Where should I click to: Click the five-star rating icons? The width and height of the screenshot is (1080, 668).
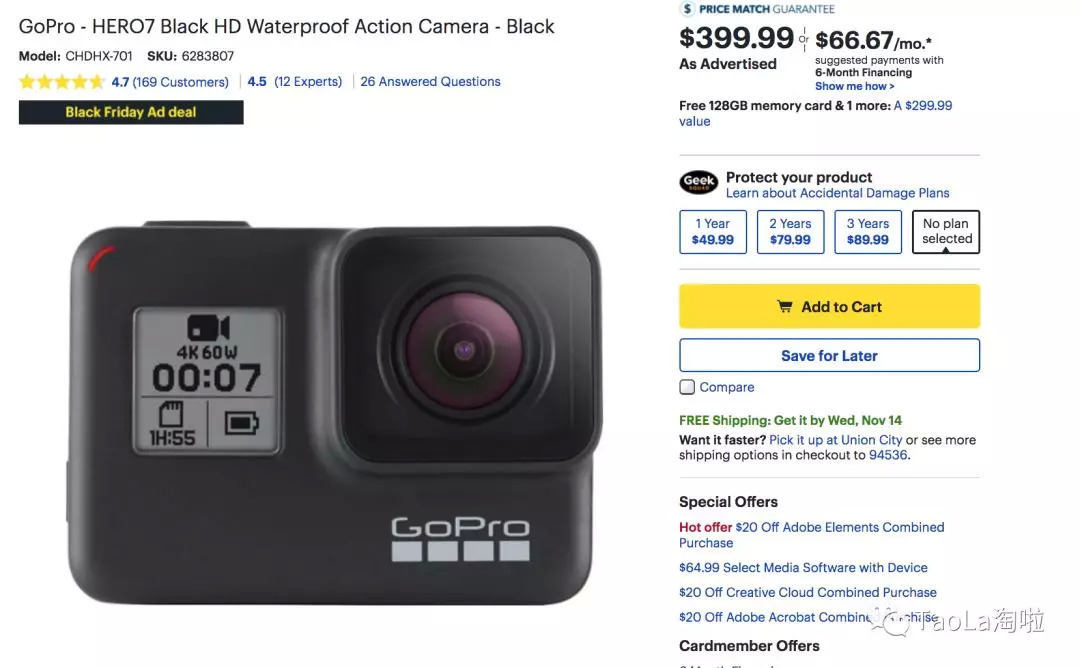pyautogui.click(x=61, y=82)
